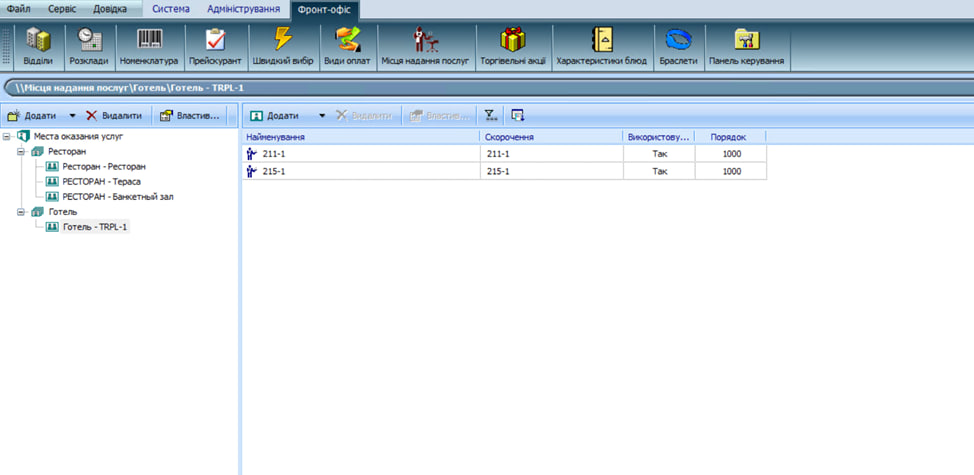
Task: Switch to the Адміністрування tab
Action: pyautogui.click(x=243, y=8)
